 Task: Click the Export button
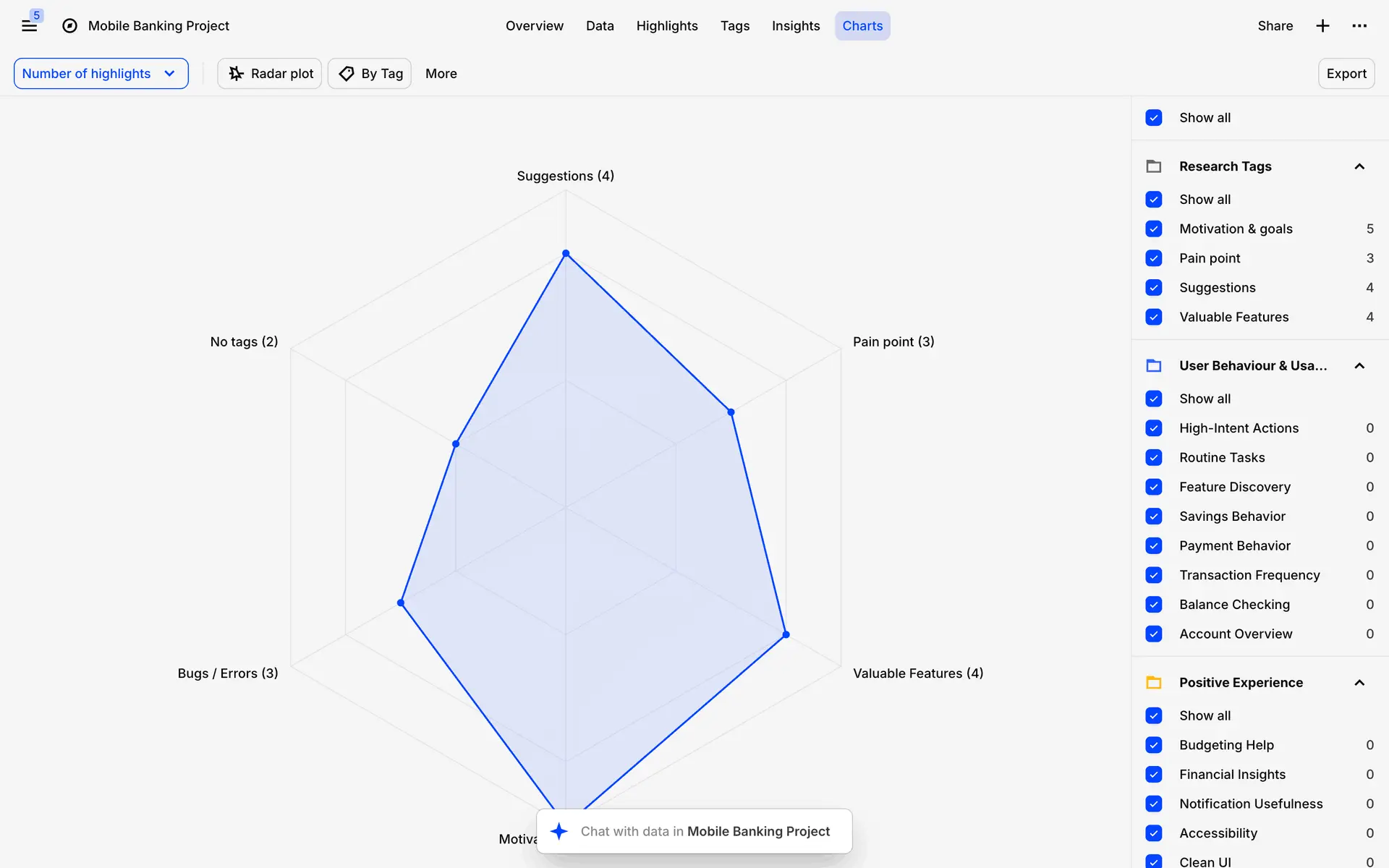click(1346, 74)
